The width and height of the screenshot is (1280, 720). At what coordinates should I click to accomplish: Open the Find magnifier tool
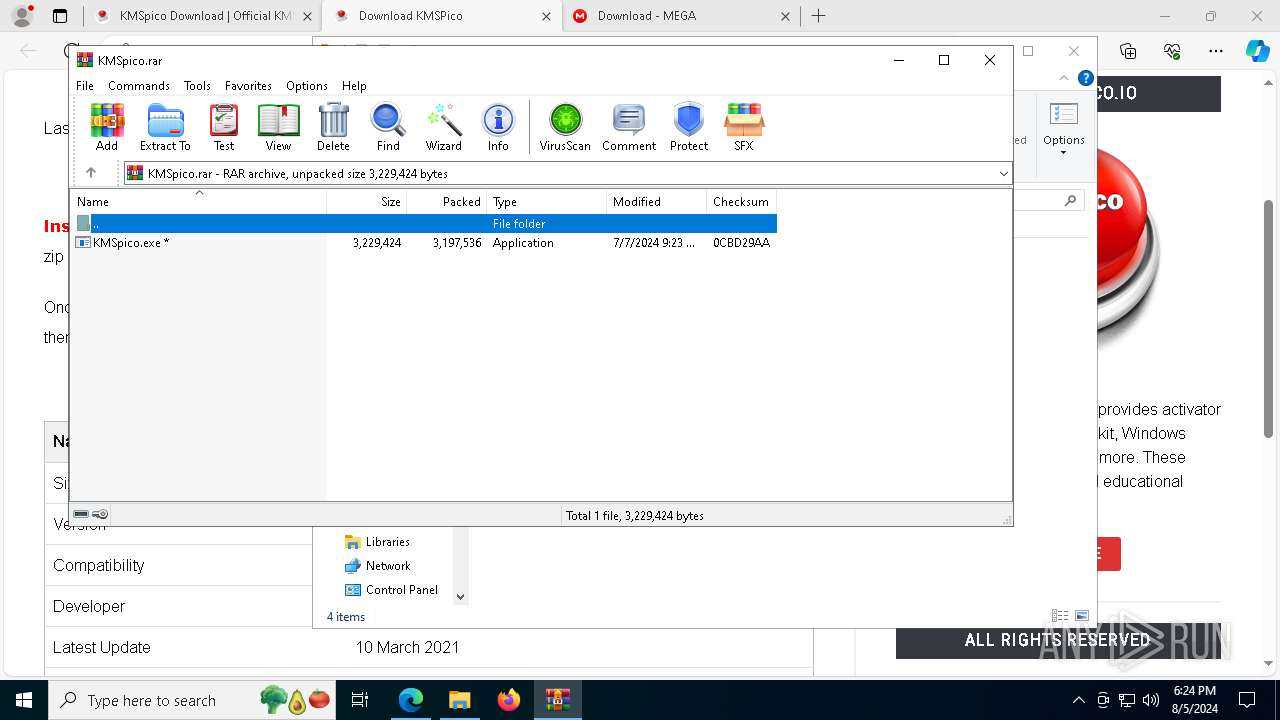pos(388,127)
